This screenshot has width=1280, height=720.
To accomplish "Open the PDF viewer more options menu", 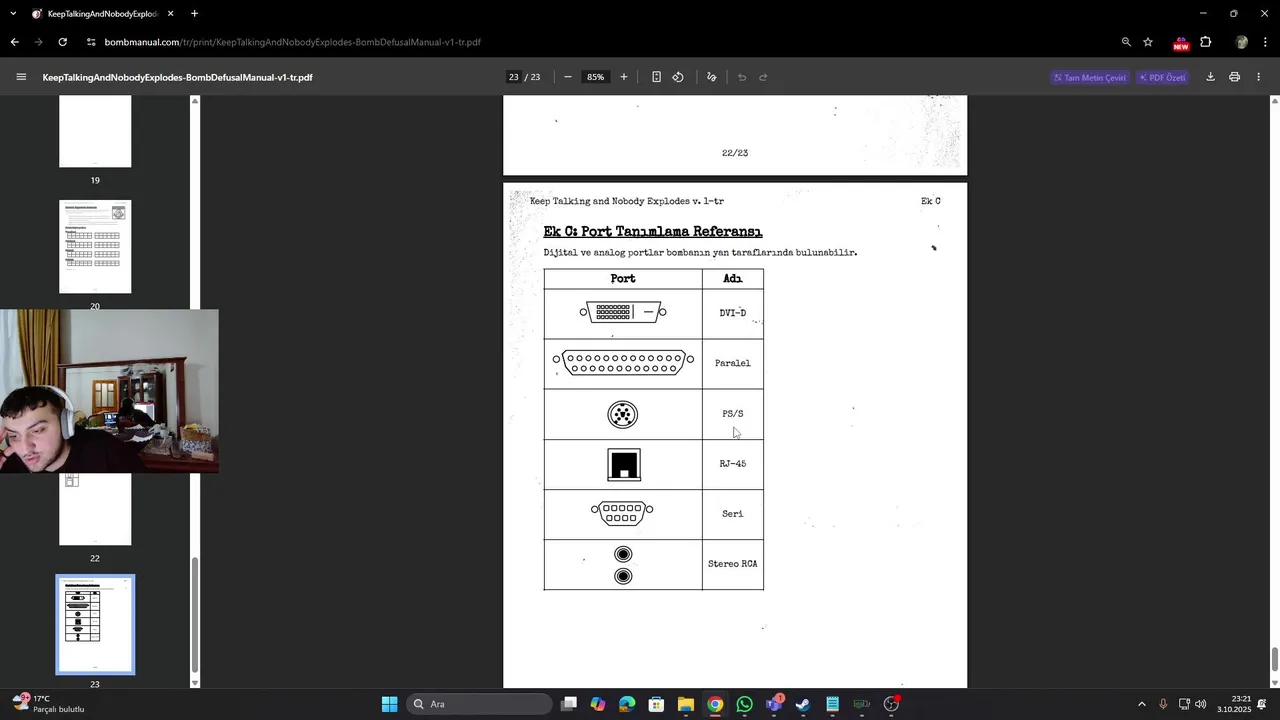I will 1258,77.
